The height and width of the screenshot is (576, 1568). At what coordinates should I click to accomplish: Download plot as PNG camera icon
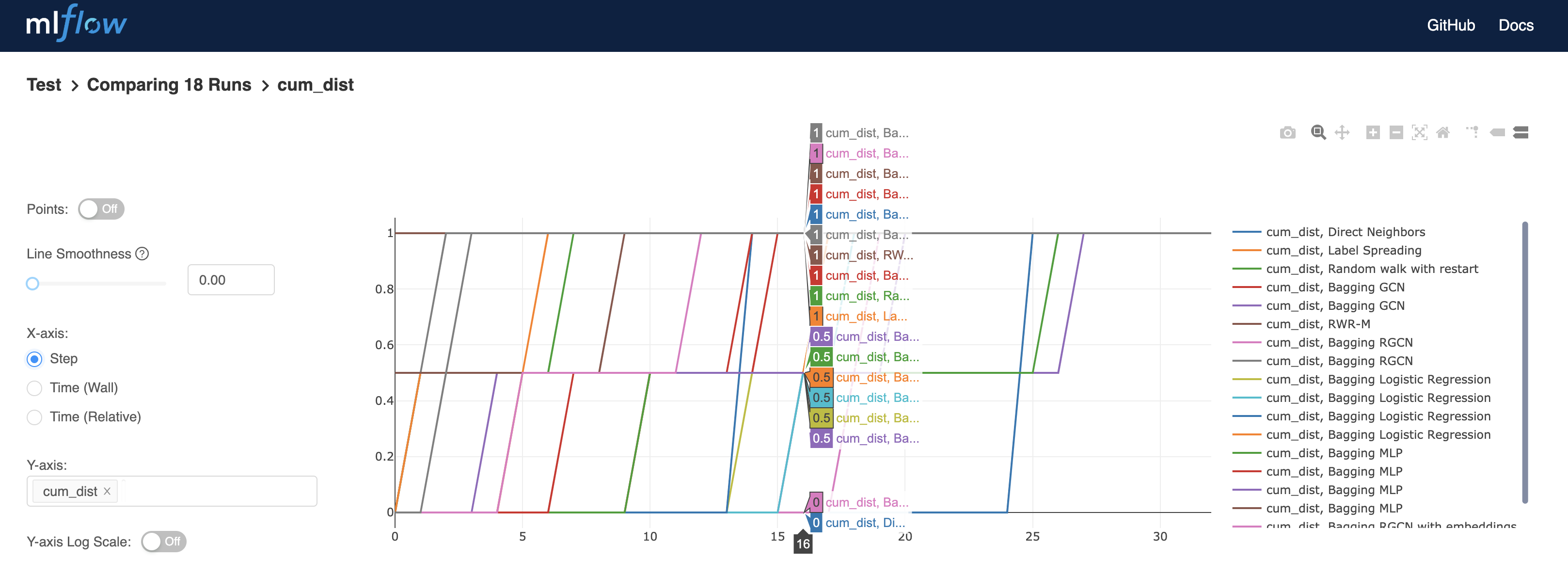click(x=1287, y=133)
